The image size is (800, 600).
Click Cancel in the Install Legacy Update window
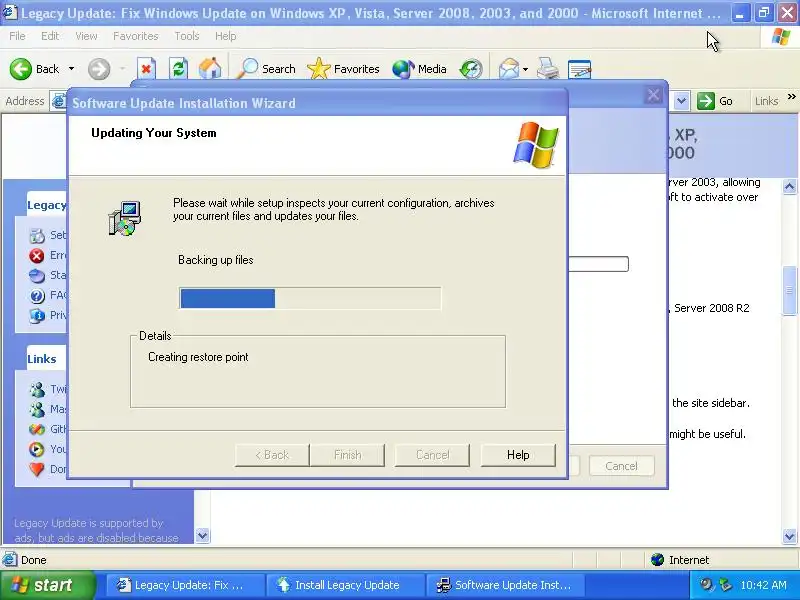click(621, 466)
